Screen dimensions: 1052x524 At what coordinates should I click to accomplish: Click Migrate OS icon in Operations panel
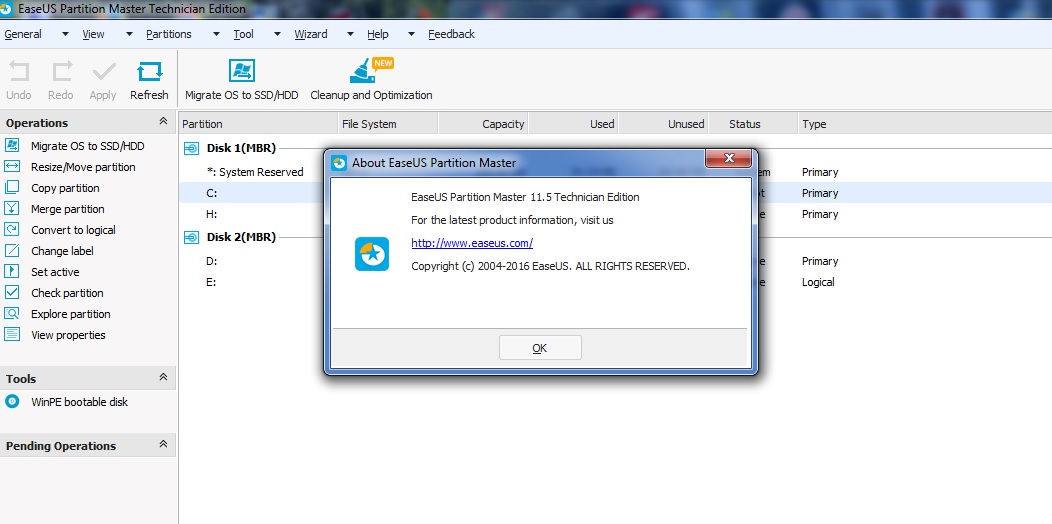pos(12,146)
